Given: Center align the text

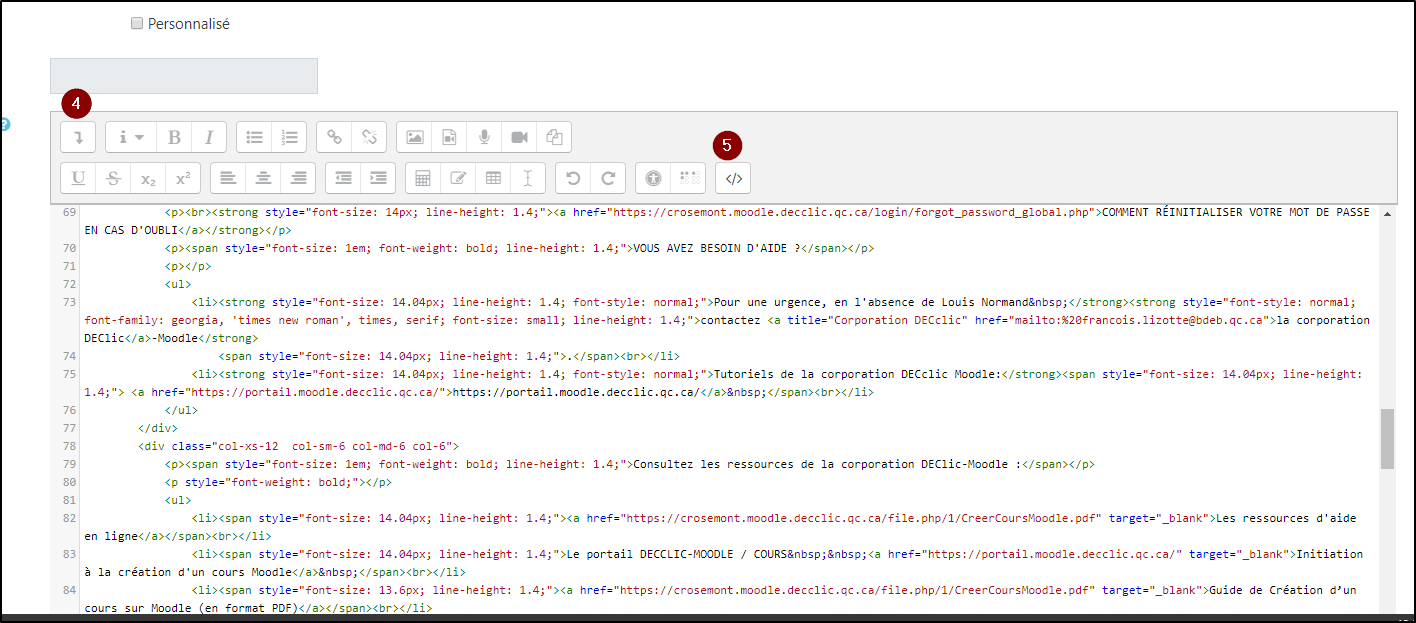Looking at the screenshot, I should (x=263, y=178).
